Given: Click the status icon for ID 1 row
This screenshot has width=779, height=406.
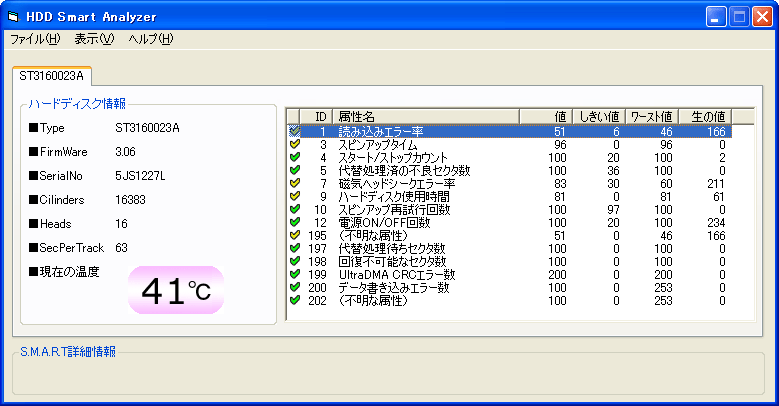Looking at the screenshot, I should 295,131.
